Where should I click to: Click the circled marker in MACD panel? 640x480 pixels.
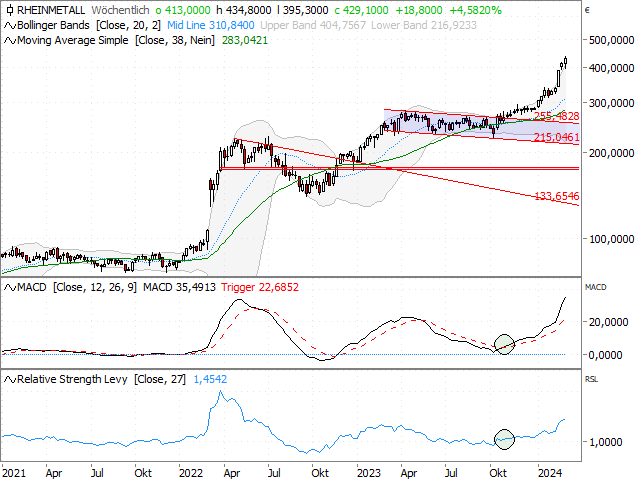tap(504, 344)
